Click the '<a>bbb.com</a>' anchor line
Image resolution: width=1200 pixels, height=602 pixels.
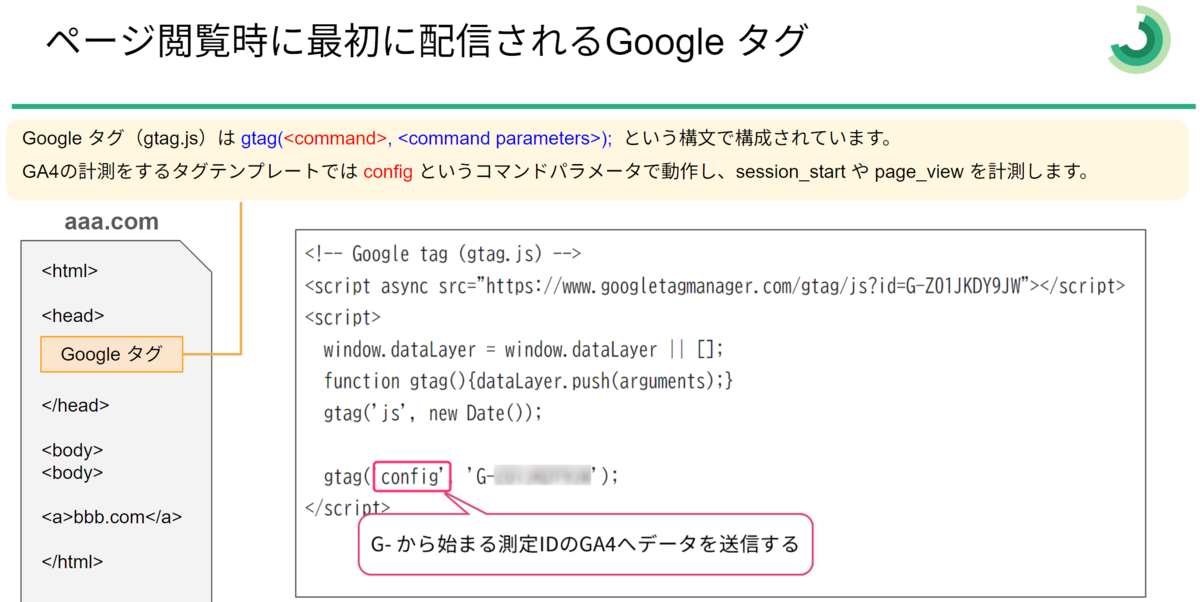click(x=112, y=517)
